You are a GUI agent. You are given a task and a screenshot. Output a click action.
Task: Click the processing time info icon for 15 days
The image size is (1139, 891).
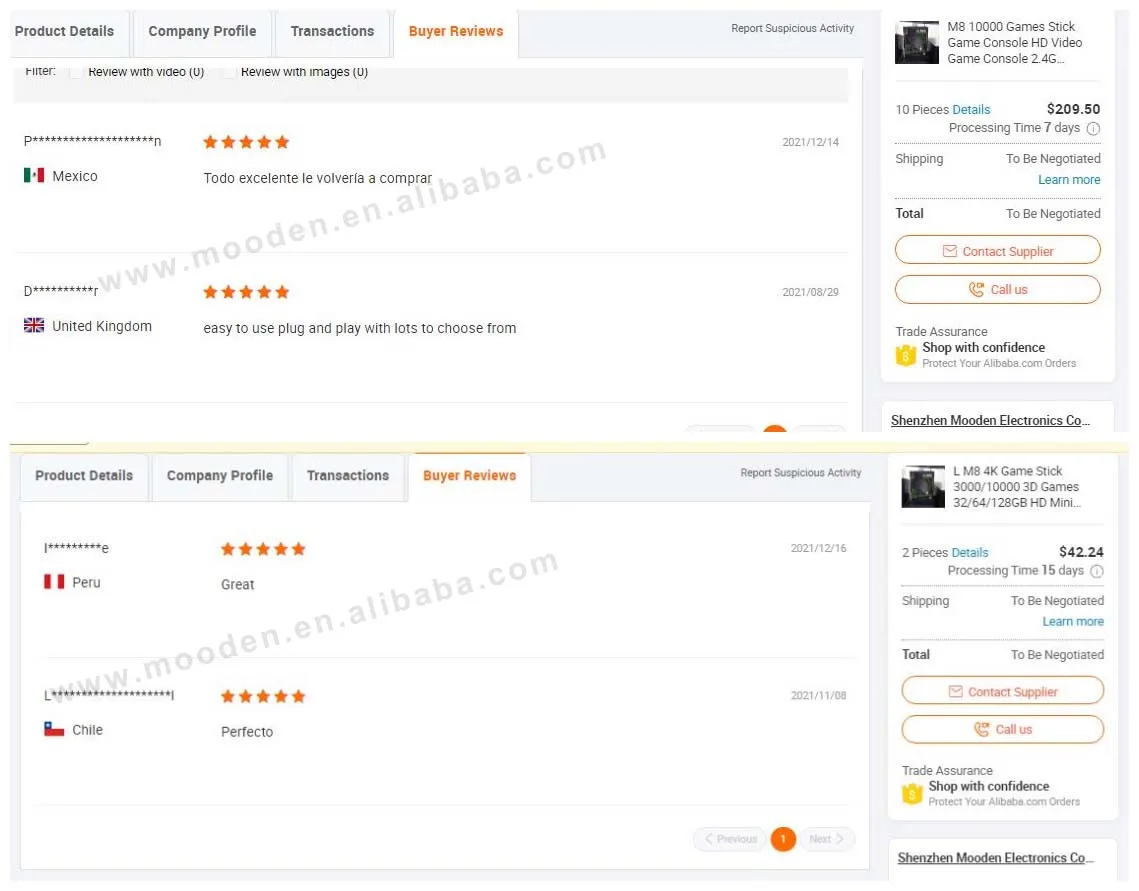(x=1097, y=571)
